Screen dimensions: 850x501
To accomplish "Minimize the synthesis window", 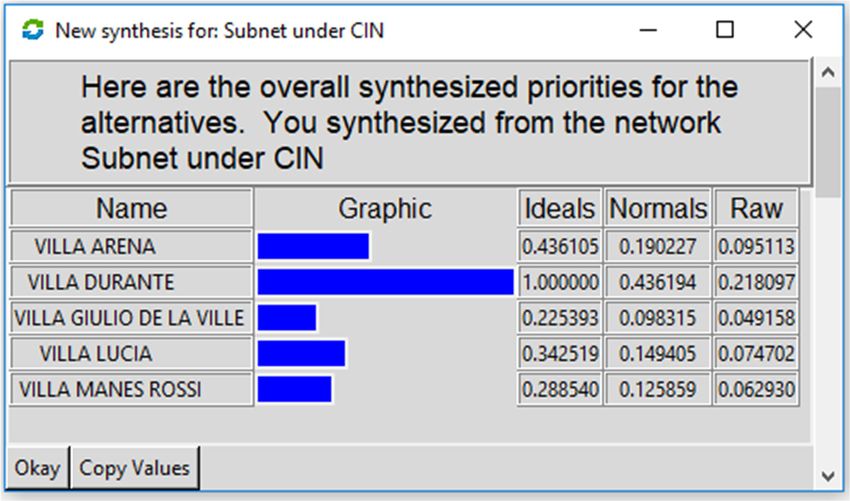I will tap(648, 29).
